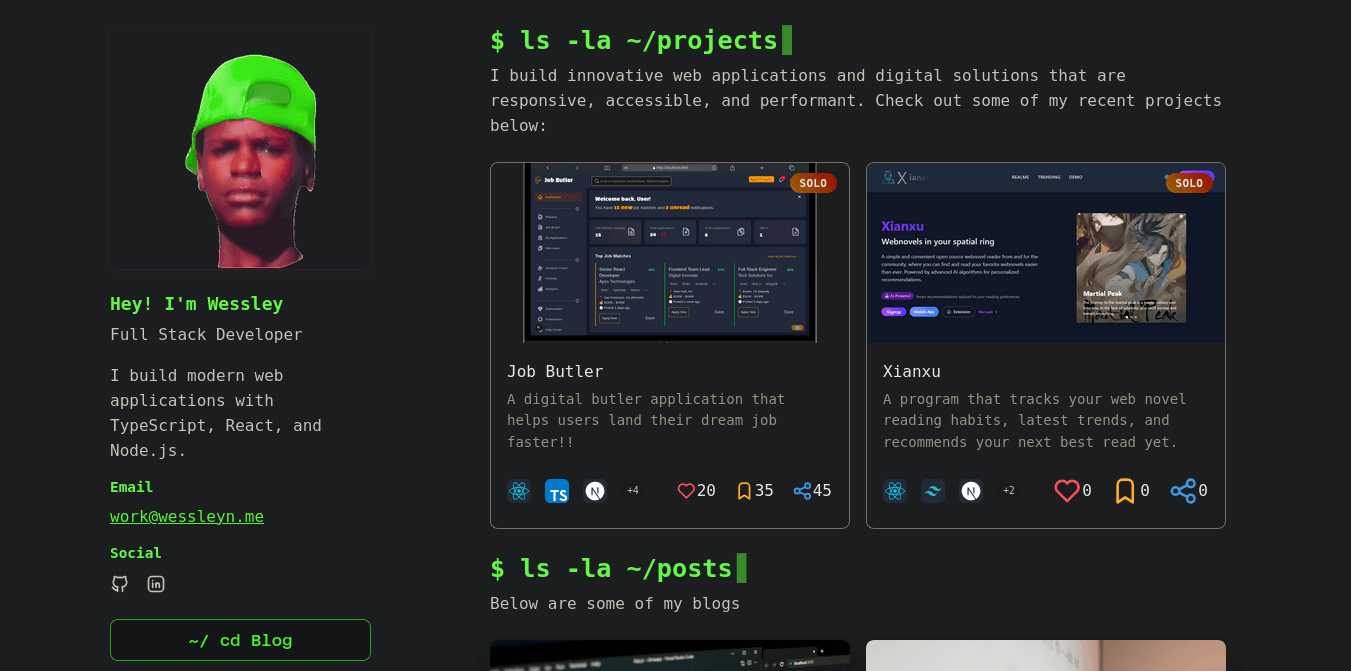Image resolution: width=1351 pixels, height=671 pixels.
Task: Click the Tailwind CSS icon under Xianxu
Action: (933, 491)
